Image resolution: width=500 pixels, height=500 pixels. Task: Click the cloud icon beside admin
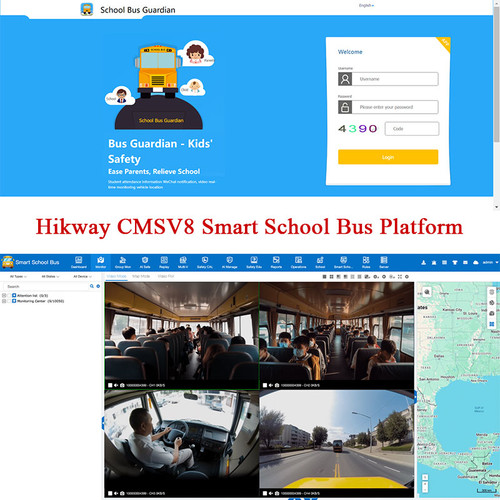point(476,263)
